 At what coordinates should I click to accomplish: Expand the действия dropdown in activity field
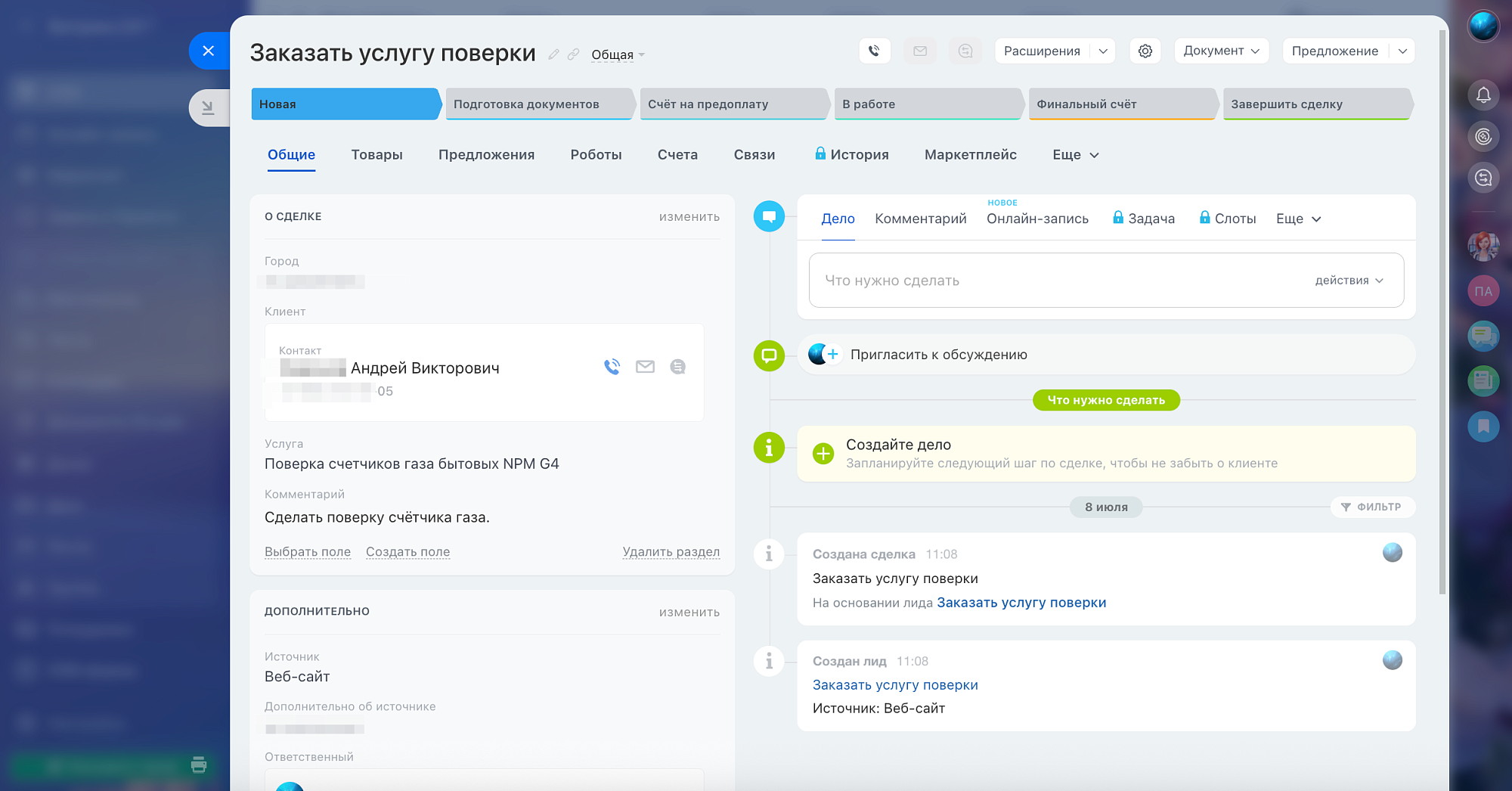pos(1349,281)
